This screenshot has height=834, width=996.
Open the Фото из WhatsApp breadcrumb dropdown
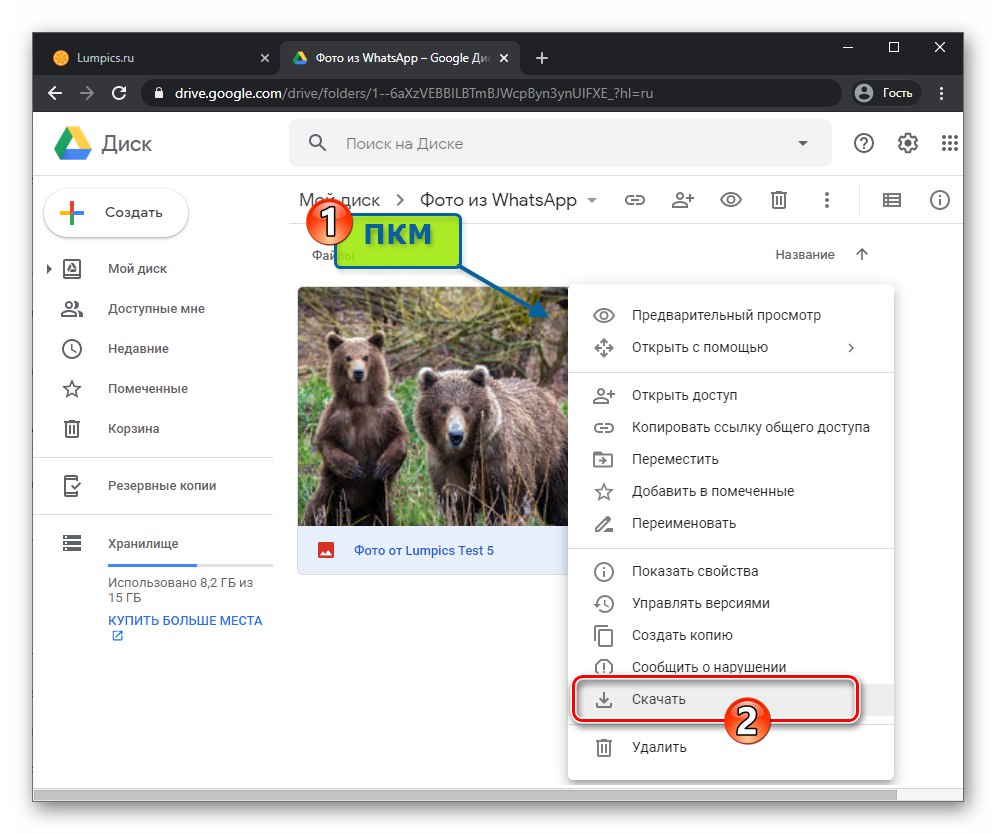592,200
